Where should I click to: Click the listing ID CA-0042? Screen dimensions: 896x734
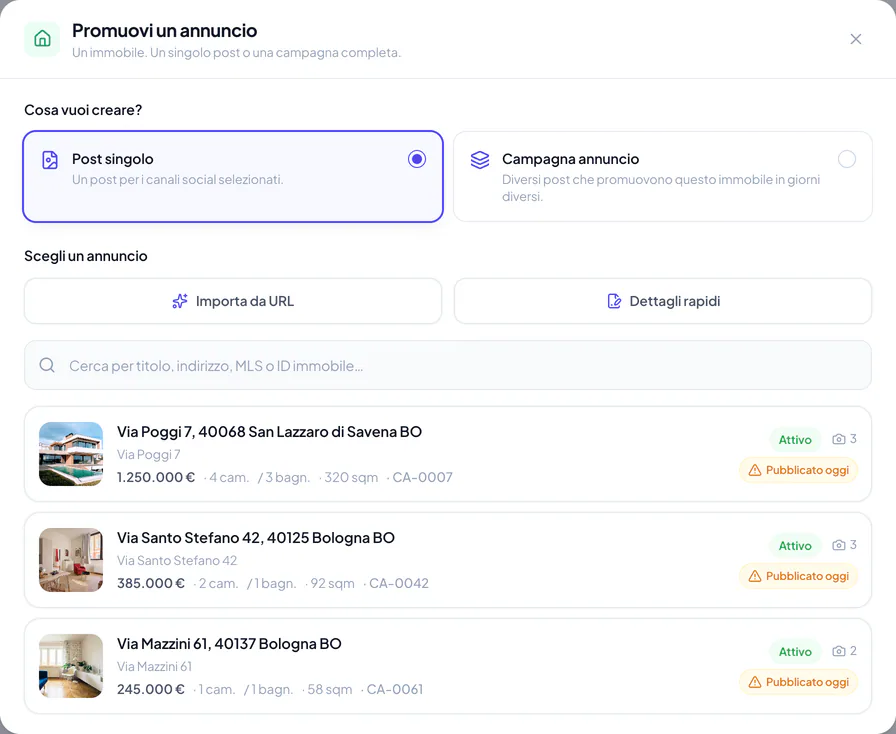click(x=399, y=583)
